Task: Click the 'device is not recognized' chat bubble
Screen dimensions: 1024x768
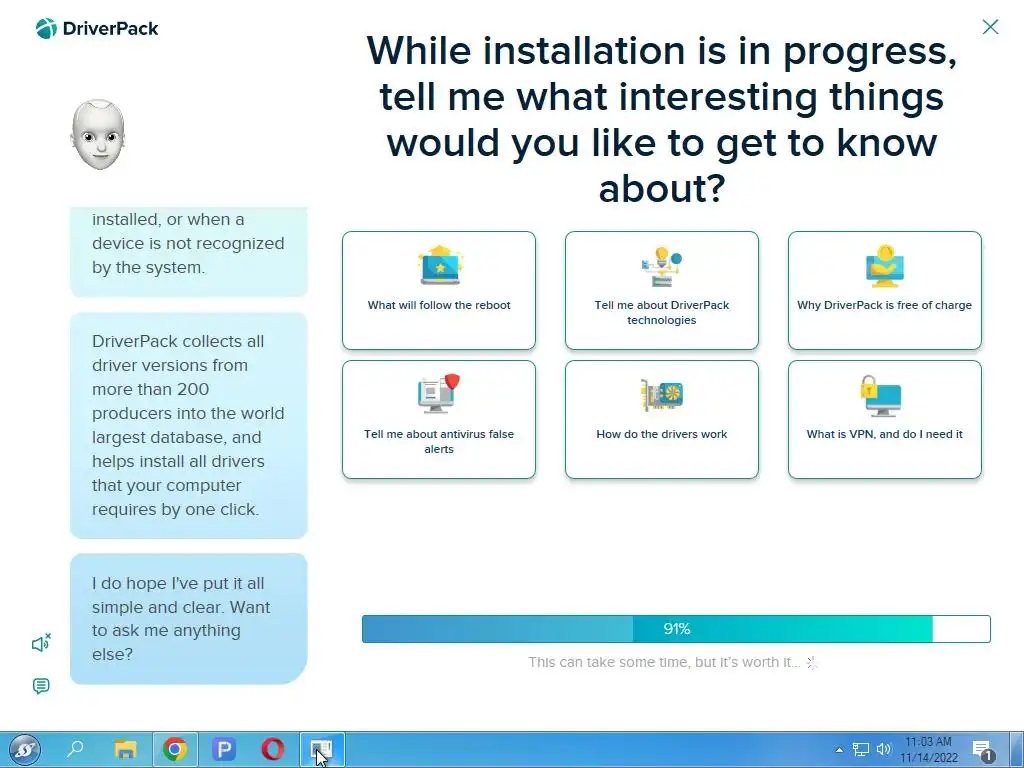Action: [x=189, y=252]
